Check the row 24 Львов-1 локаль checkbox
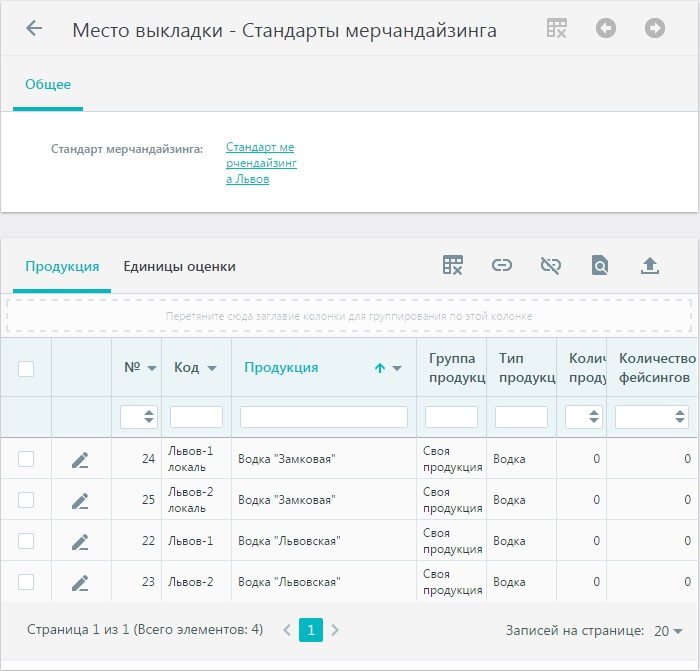Image resolution: width=700 pixels, height=671 pixels. [x=26, y=458]
